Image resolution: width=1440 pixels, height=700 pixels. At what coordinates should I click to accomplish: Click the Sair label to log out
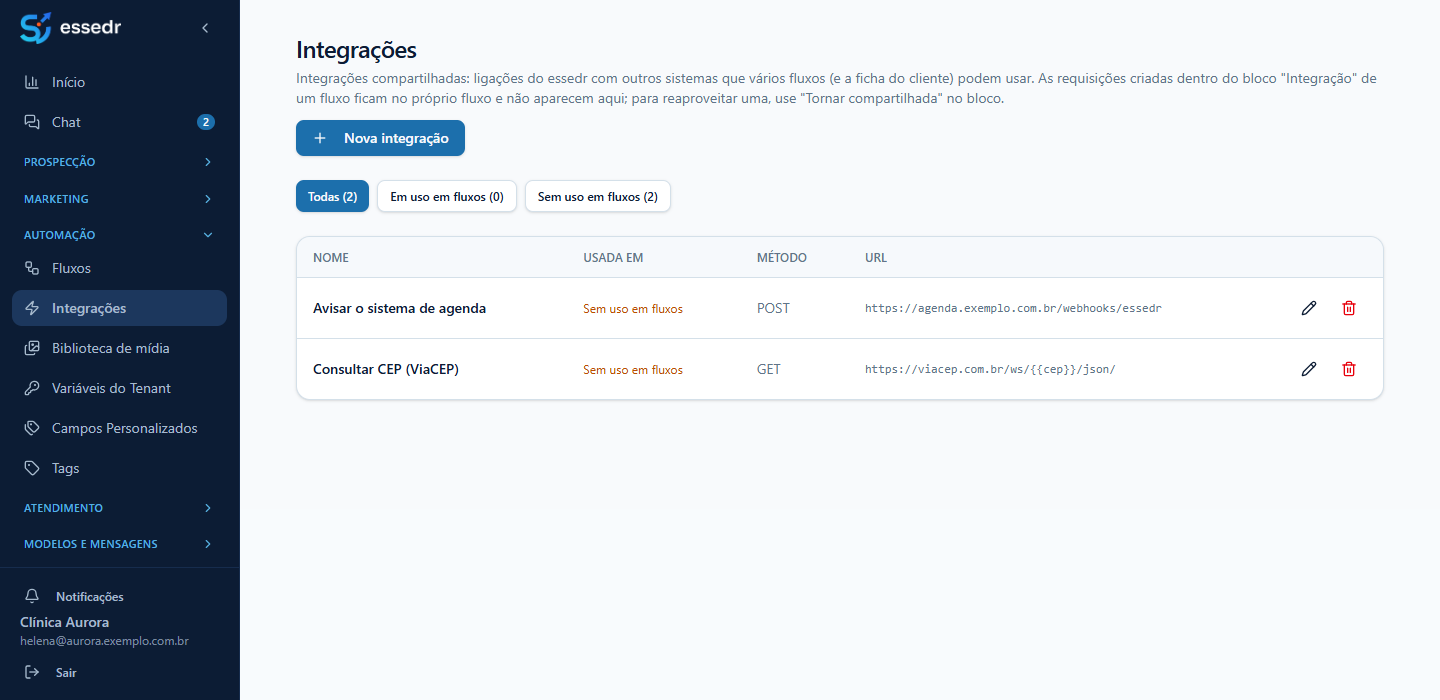[66, 673]
